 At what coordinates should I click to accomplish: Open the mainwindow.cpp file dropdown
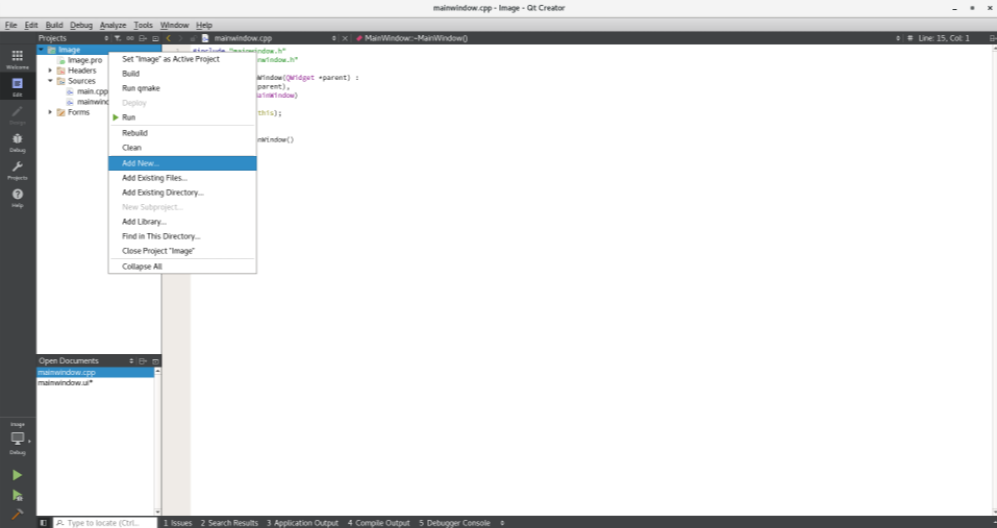334,38
